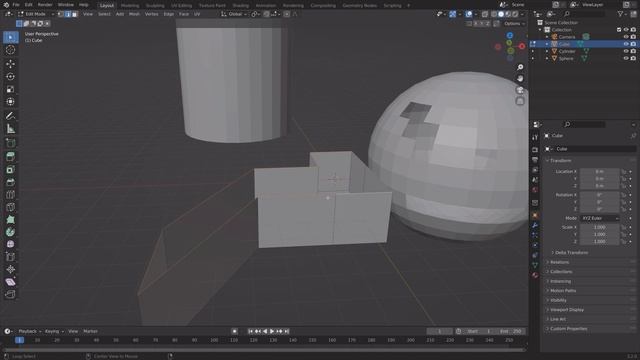Select the Poly Build tool
Image resolution: width=640 pixels, height=360 pixels.
tap(11, 220)
